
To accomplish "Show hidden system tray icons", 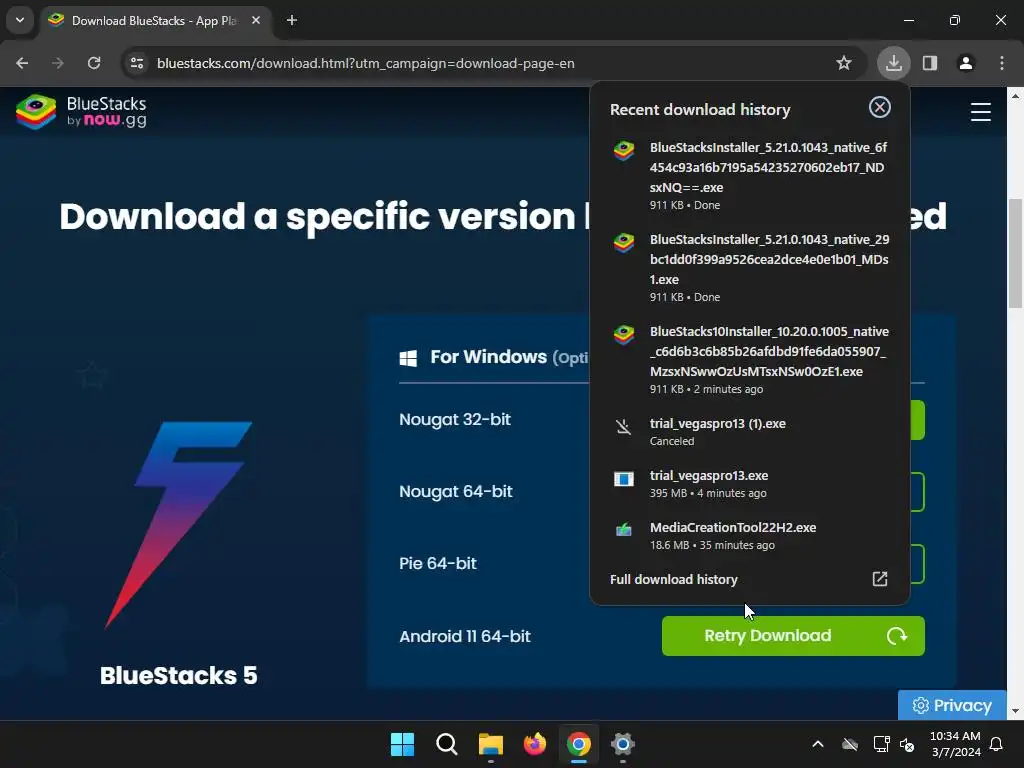I will 818,744.
